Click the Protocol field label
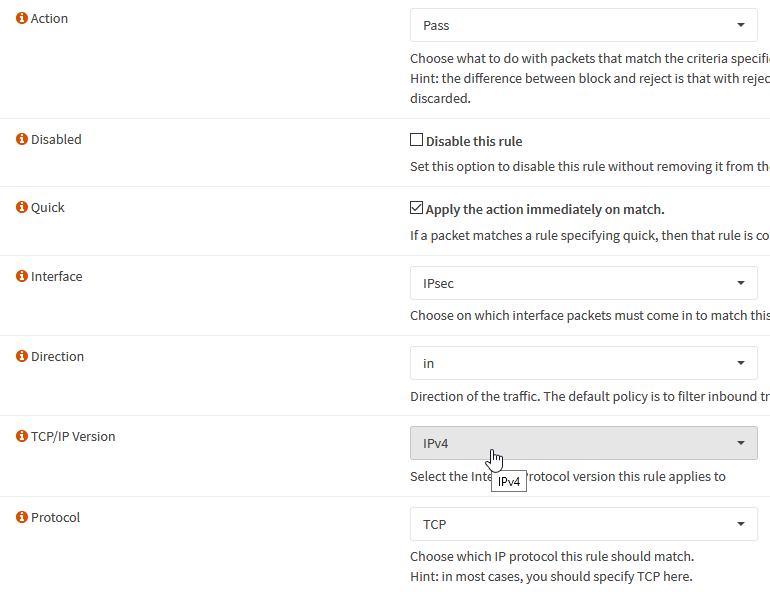This screenshot has height=594, width=770. 56,518
